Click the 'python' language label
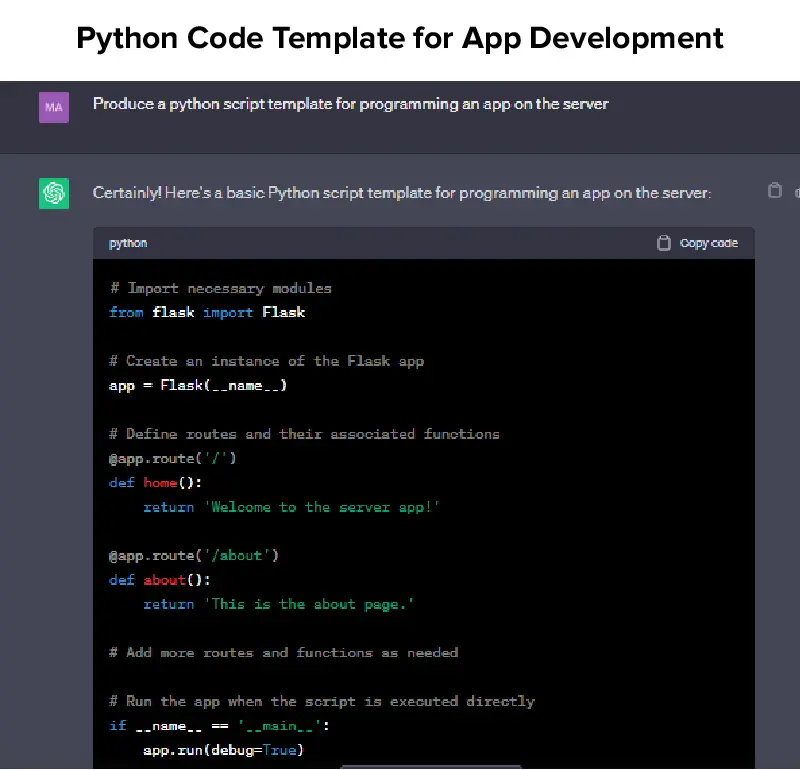This screenshot has width=800, height=770. coord(128,243)
